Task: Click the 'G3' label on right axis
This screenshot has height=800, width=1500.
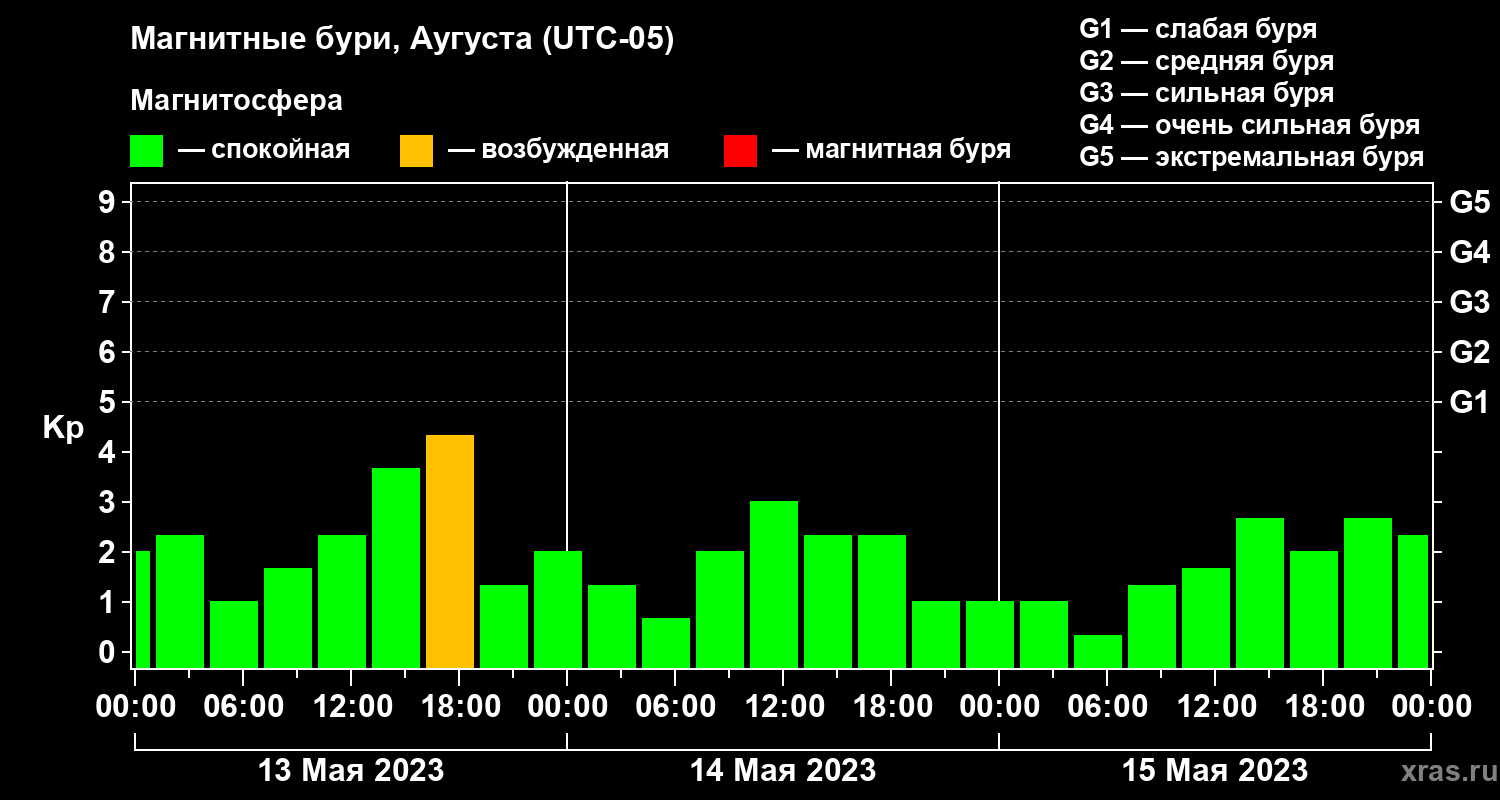Action: click(1469, 302)
